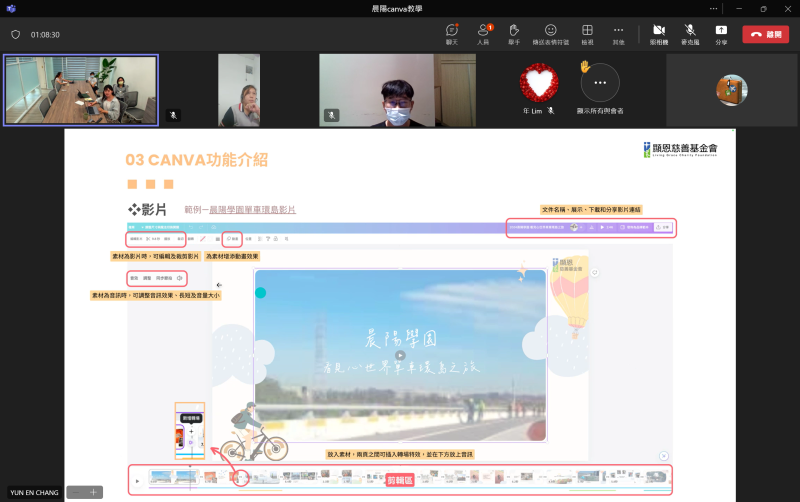Click muted mic icon on masked man's tile
The width and height of the screenshot is (800, 502).
(x=332, y=115)
